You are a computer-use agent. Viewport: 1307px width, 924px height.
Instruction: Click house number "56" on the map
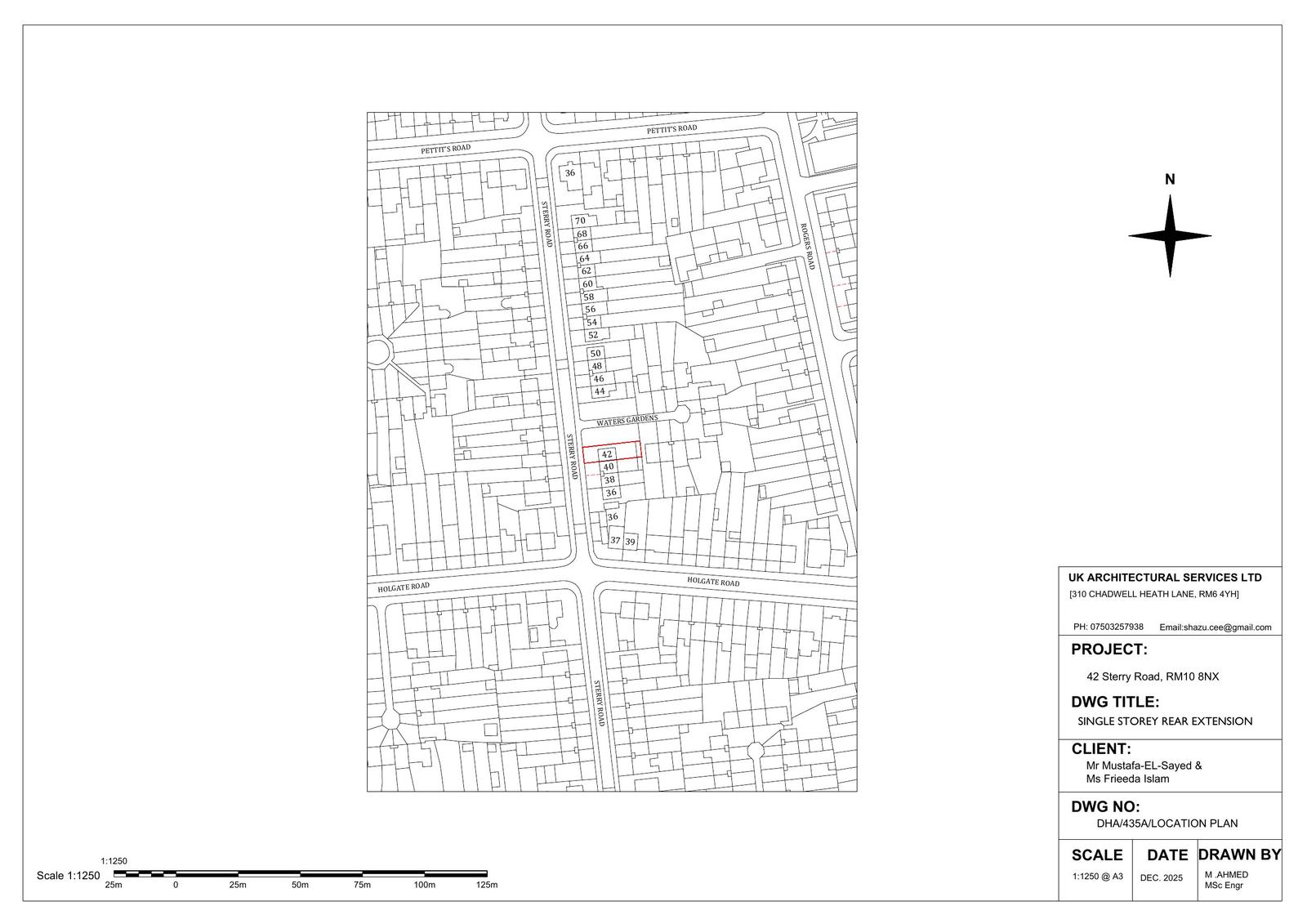590,310
